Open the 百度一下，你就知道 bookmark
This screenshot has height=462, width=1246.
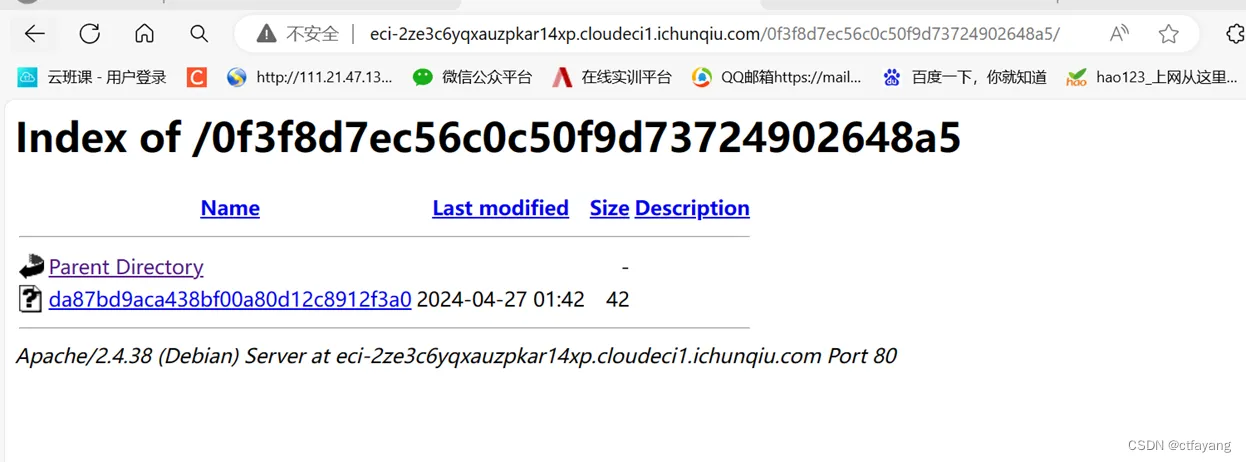click(964, 77)
